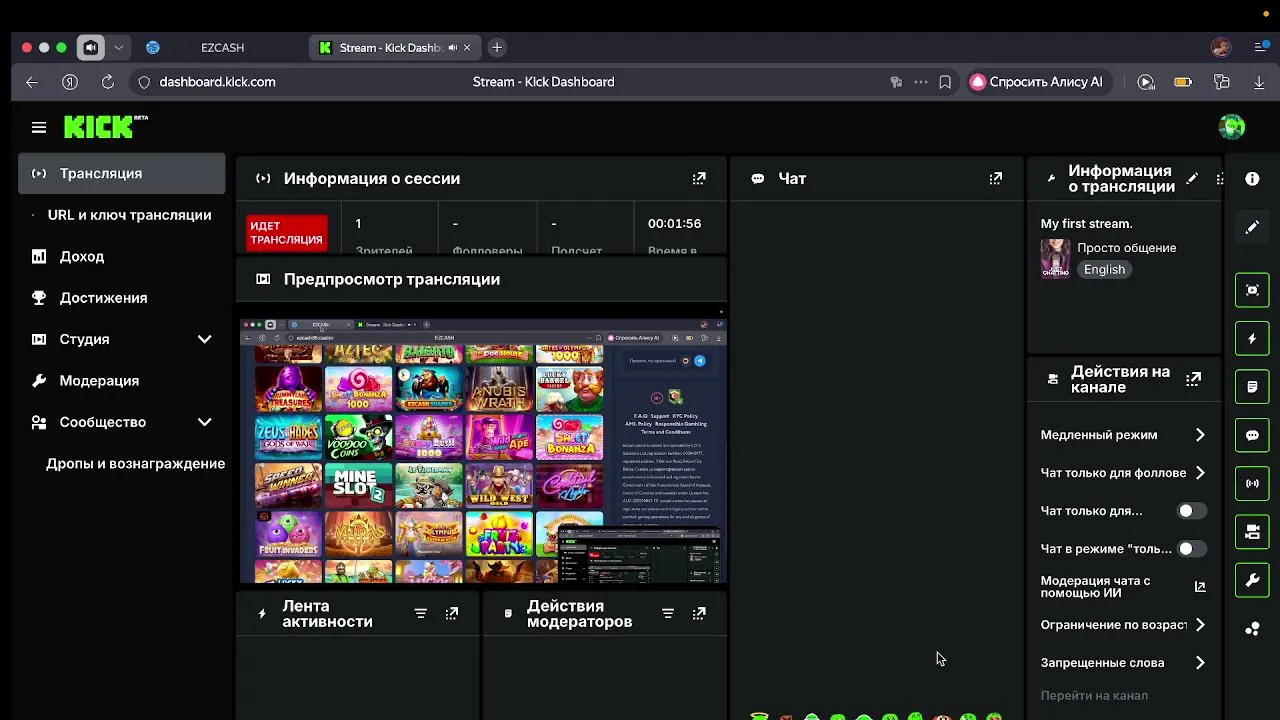Pop out the Действия на канале panel

(x=1193, y=379)
